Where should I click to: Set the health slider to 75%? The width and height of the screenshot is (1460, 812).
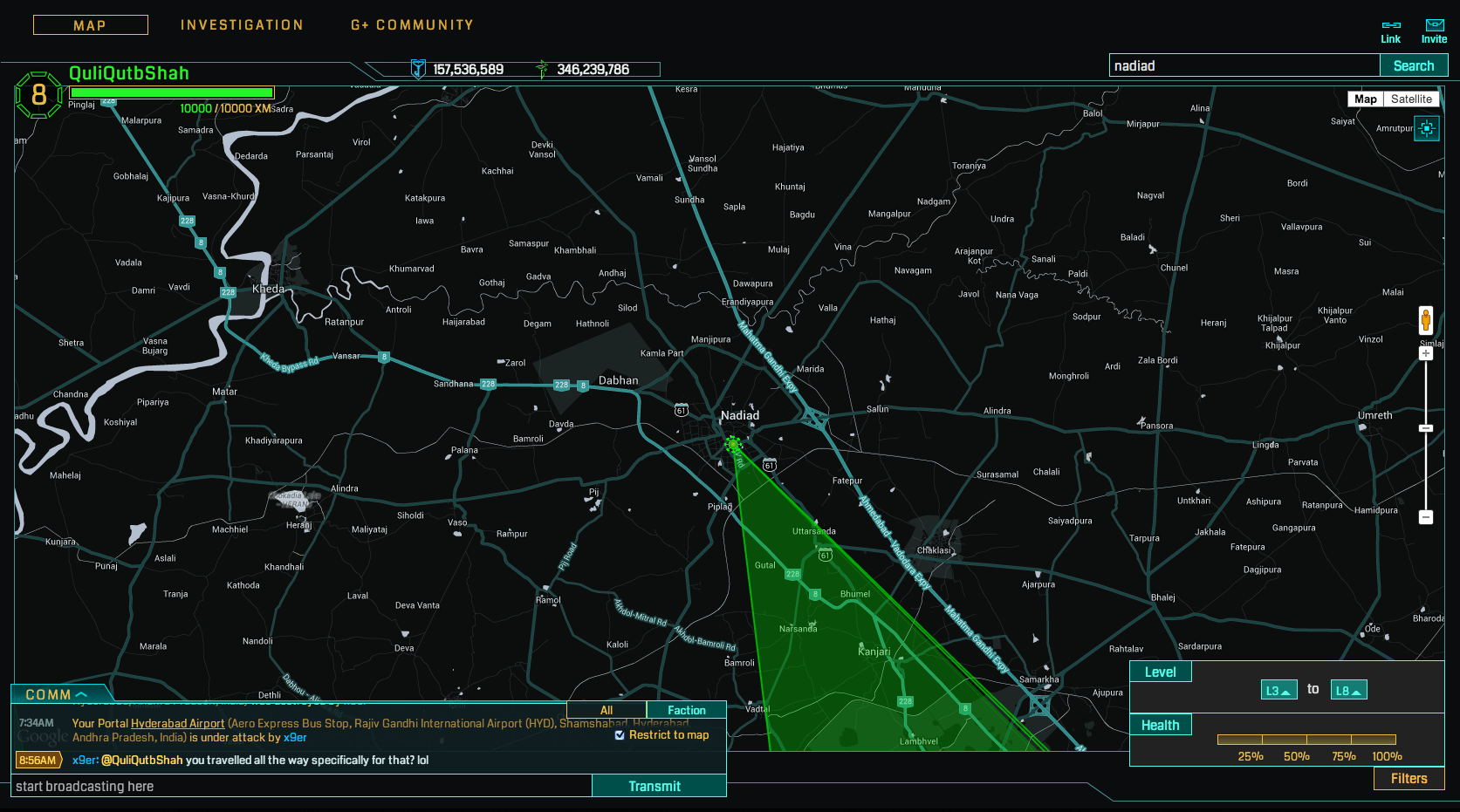coord(1344,756)
